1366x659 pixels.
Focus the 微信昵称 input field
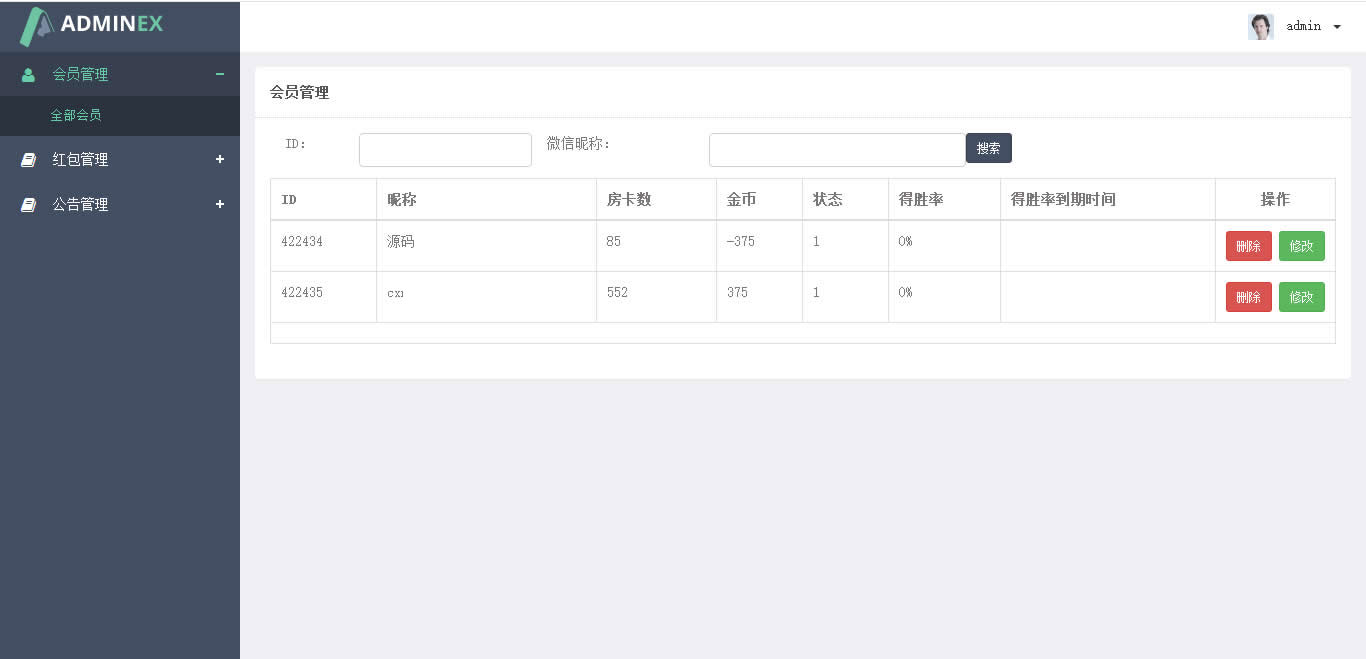coord(836,150)
